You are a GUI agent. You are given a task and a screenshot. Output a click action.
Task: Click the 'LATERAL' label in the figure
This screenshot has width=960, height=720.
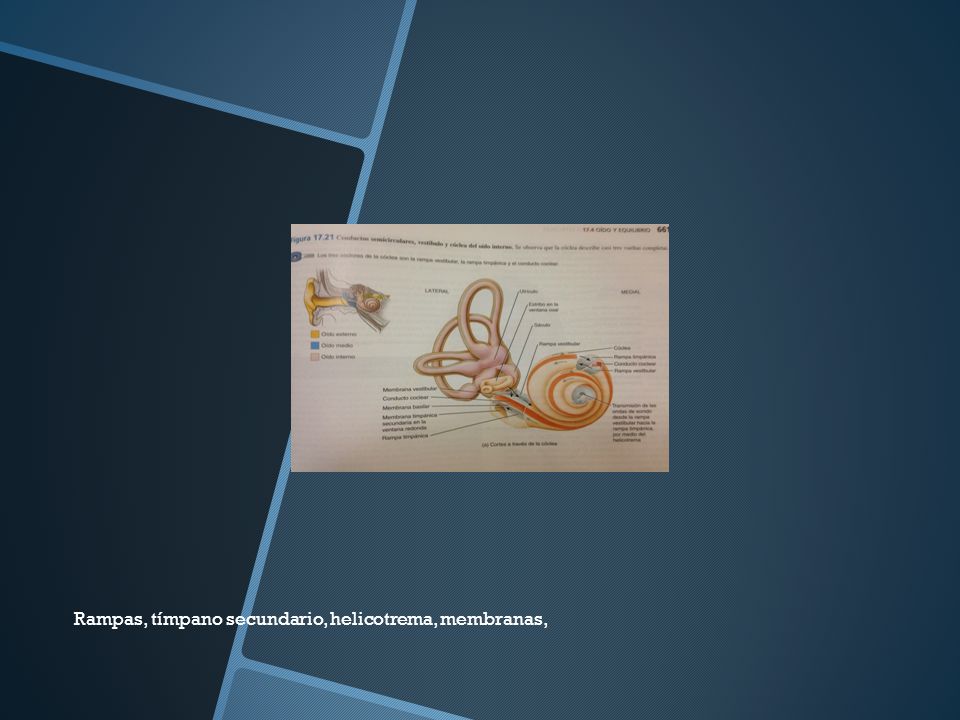pyautogui.click(x=437, y=291)
